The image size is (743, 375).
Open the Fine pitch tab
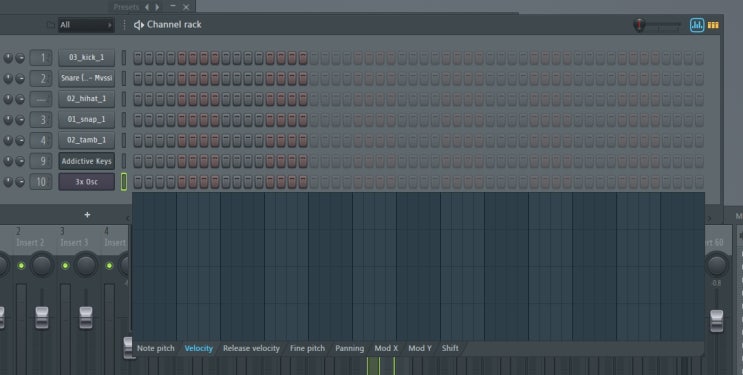(x=308, y=348)
